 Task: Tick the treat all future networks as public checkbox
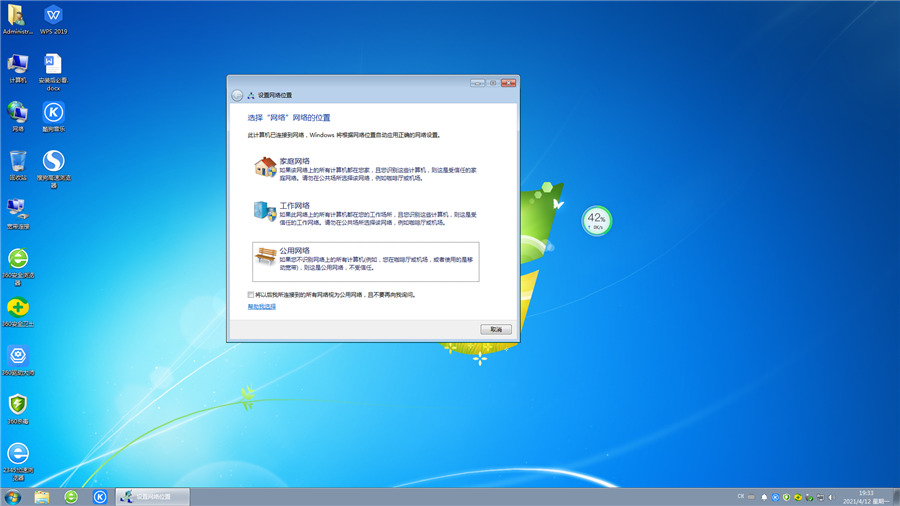[251, 295]
